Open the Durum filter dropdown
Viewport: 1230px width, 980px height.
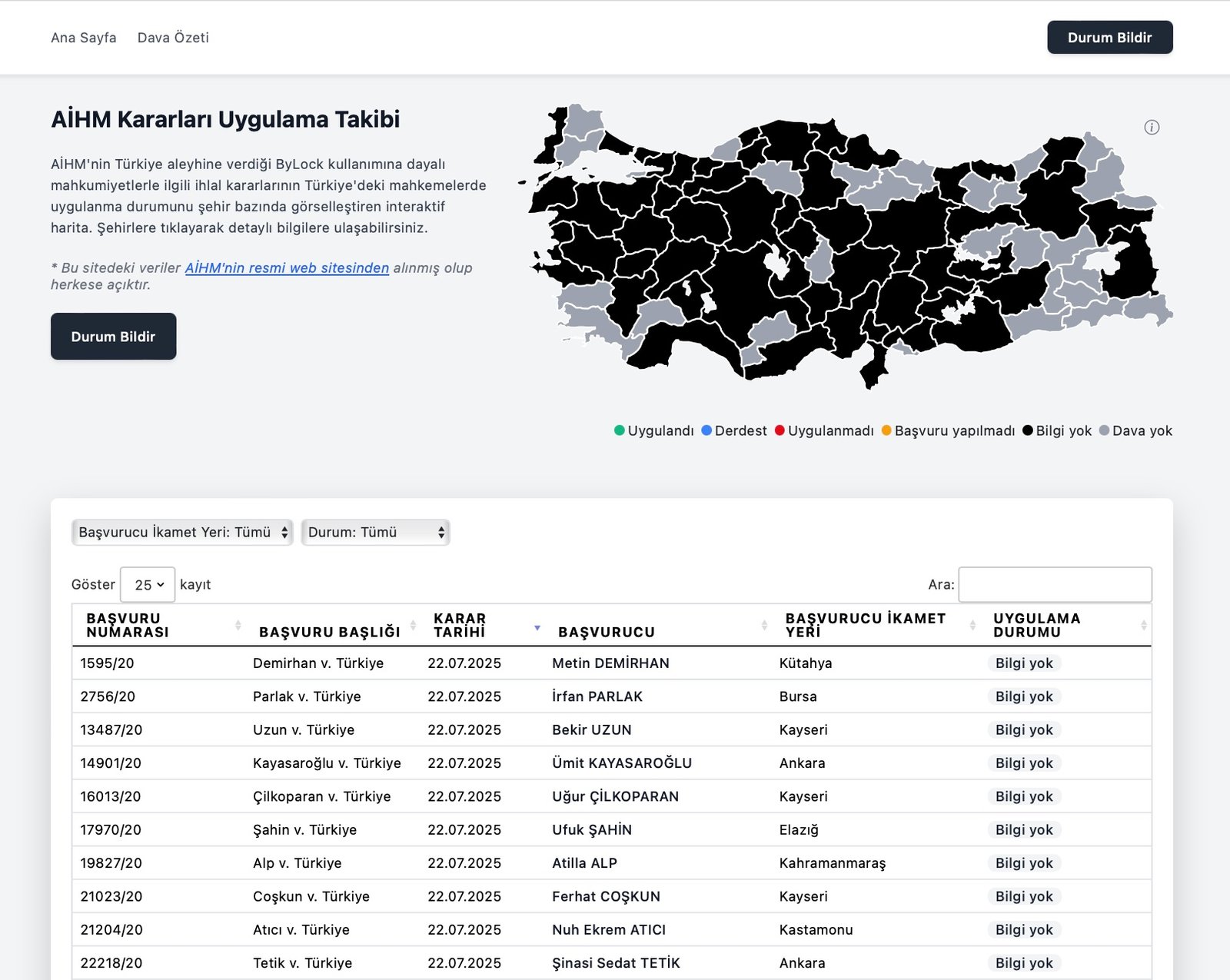tap(375, 533)
